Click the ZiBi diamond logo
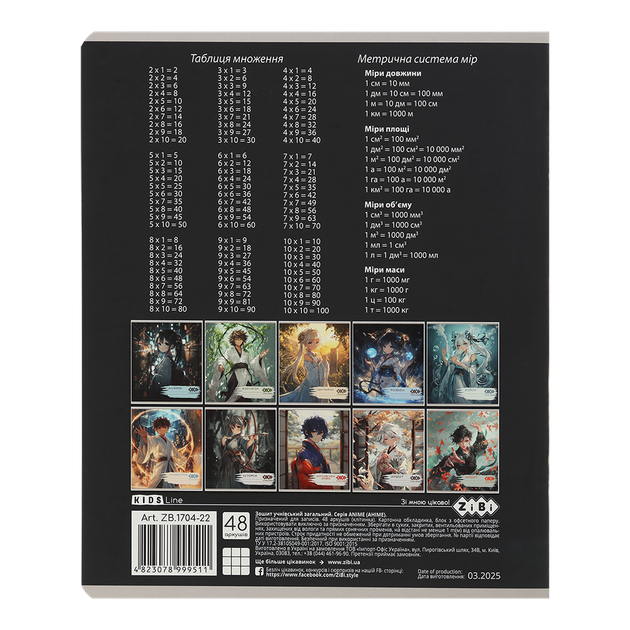 tap(476, 507)
